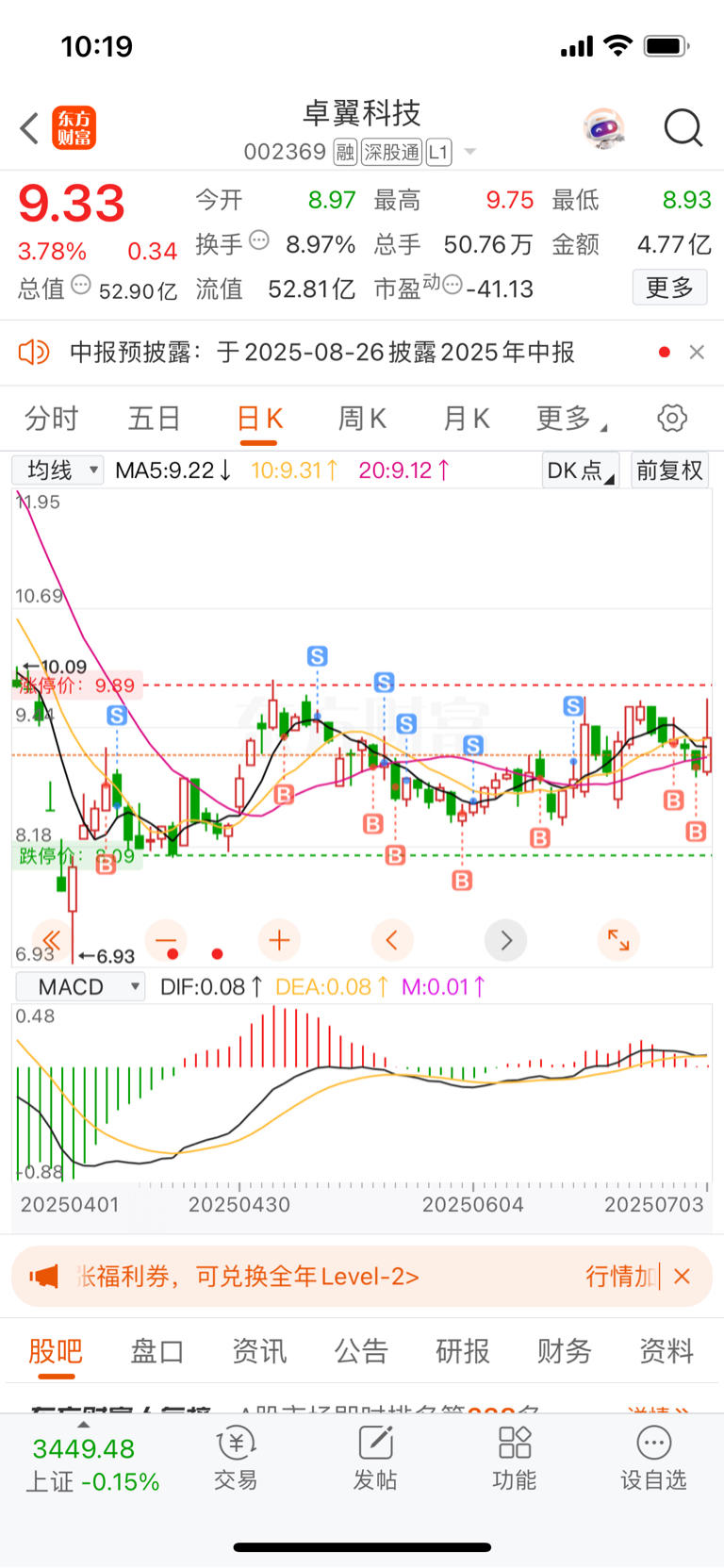724x1568 pixels.
Task: Open the robot assistant avatar
Action: 603,128
